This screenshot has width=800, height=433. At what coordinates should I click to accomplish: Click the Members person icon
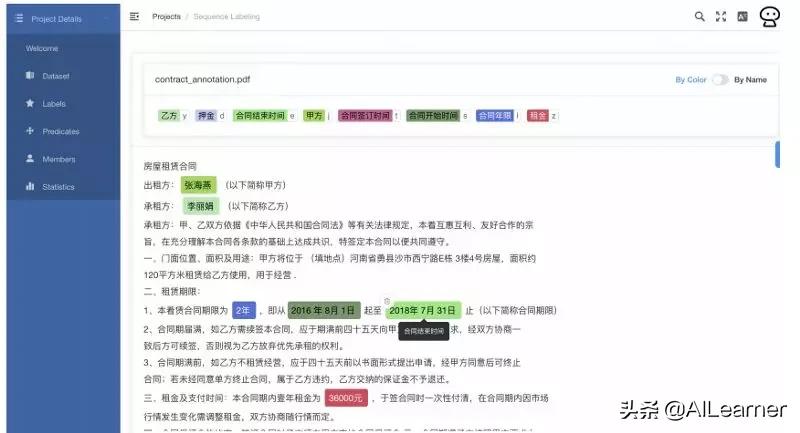click(x=30, y=159)
